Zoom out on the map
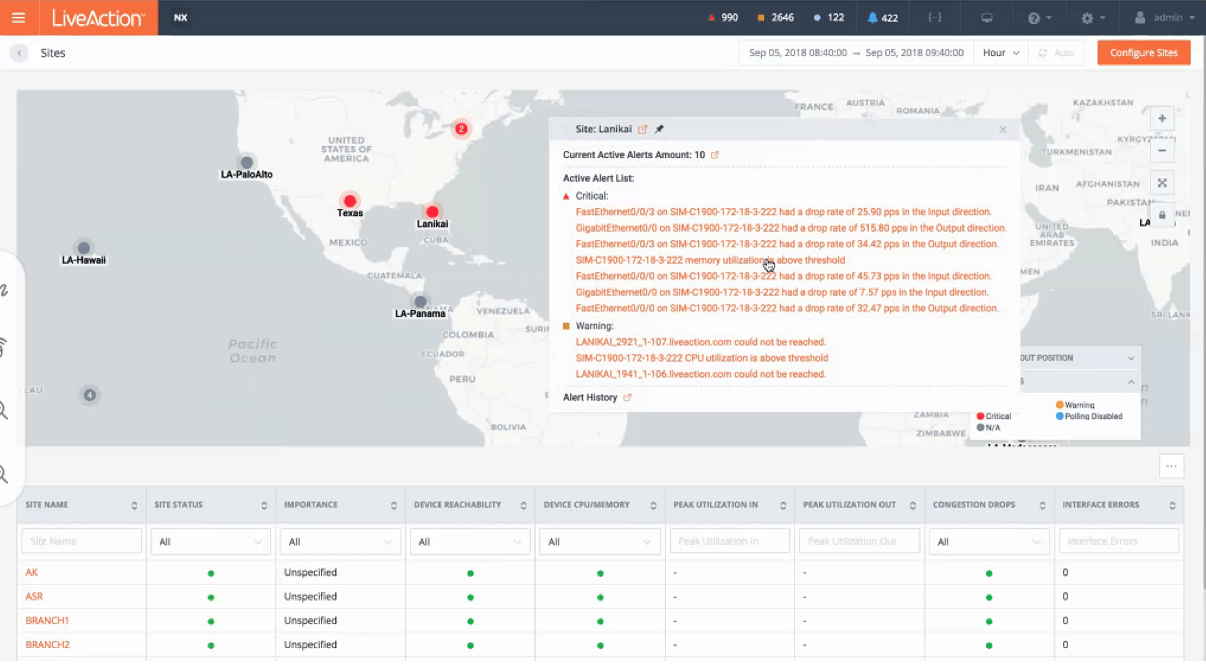The height and width of the screenshot is (665, 1206). 1162,151
